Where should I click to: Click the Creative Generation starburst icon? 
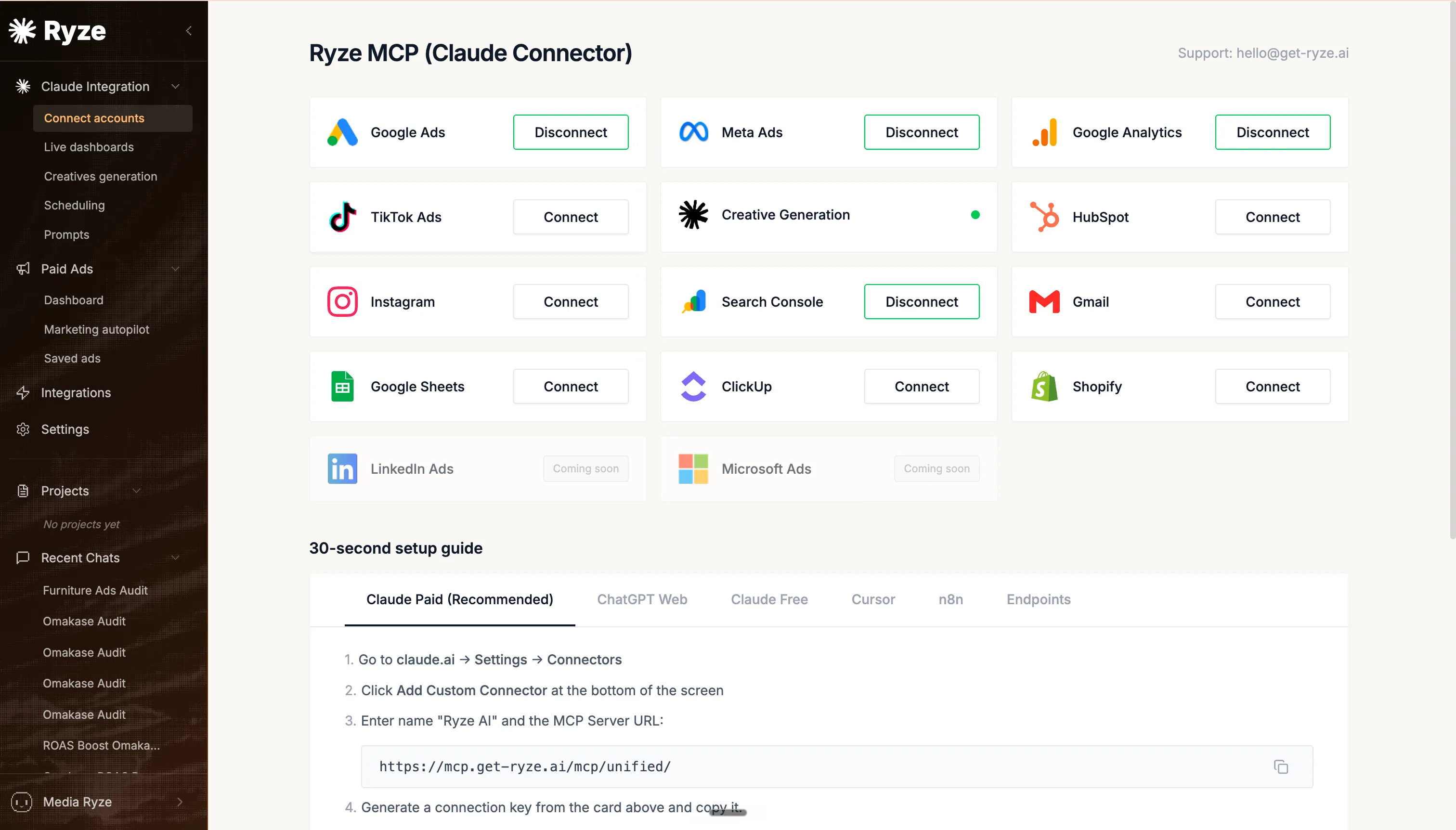tap(693, 215)
